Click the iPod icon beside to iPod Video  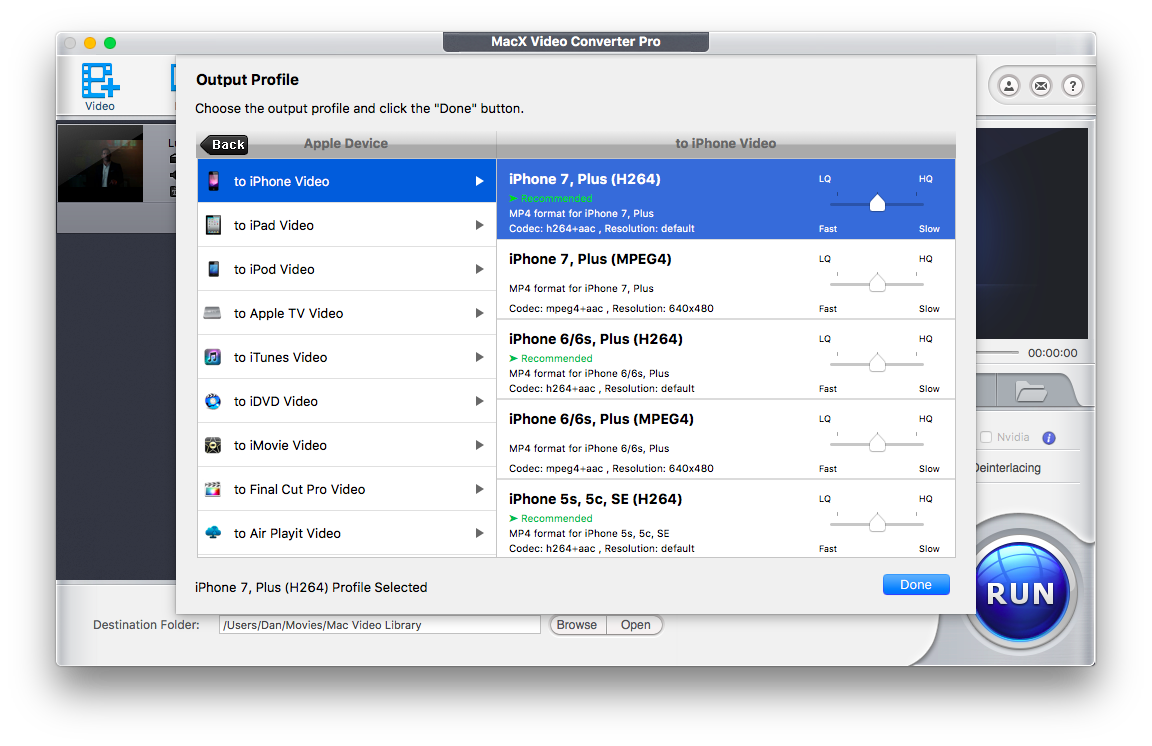[x=213, y=269]
